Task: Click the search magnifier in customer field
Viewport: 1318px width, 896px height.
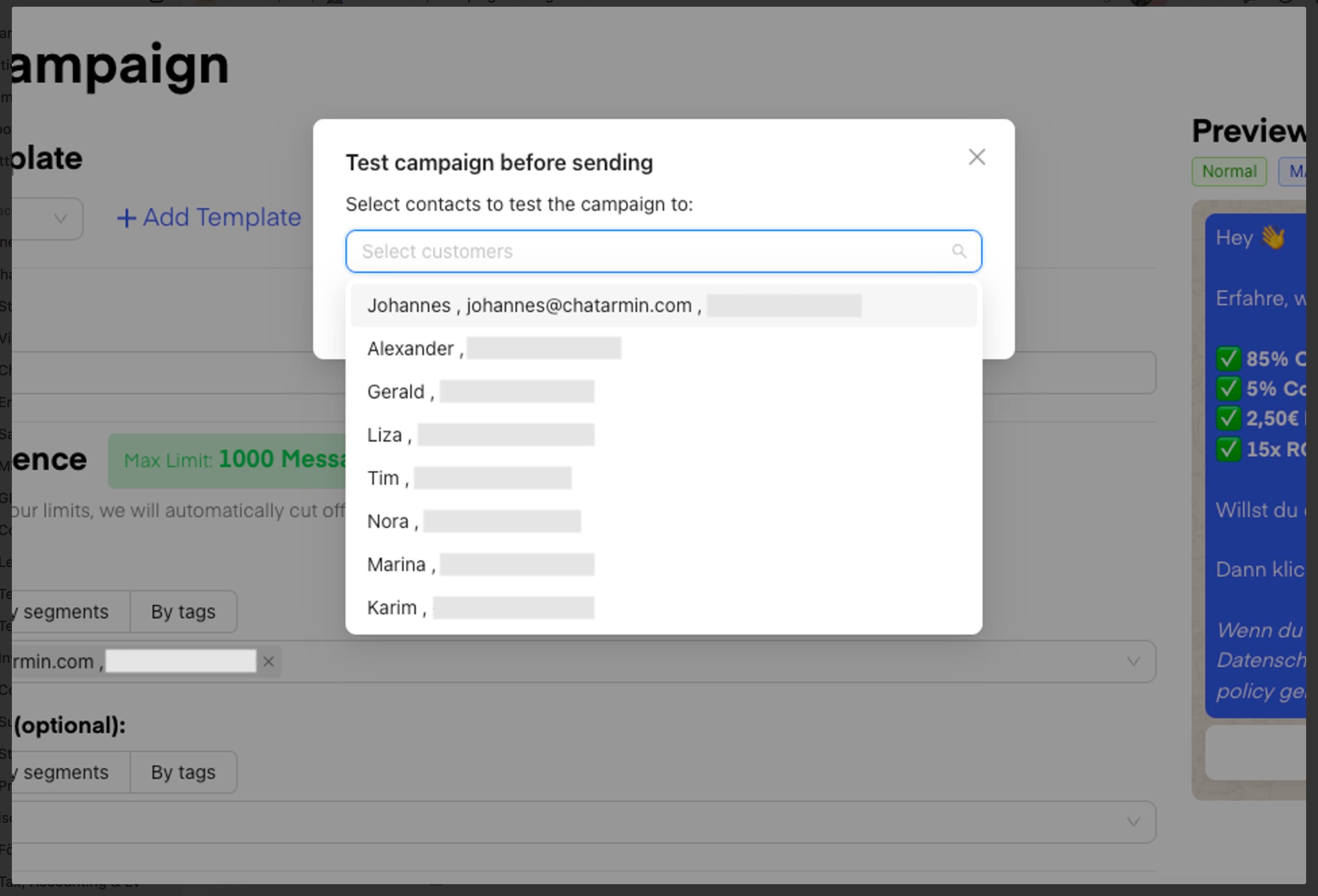Action: click(x=959, y=251)
